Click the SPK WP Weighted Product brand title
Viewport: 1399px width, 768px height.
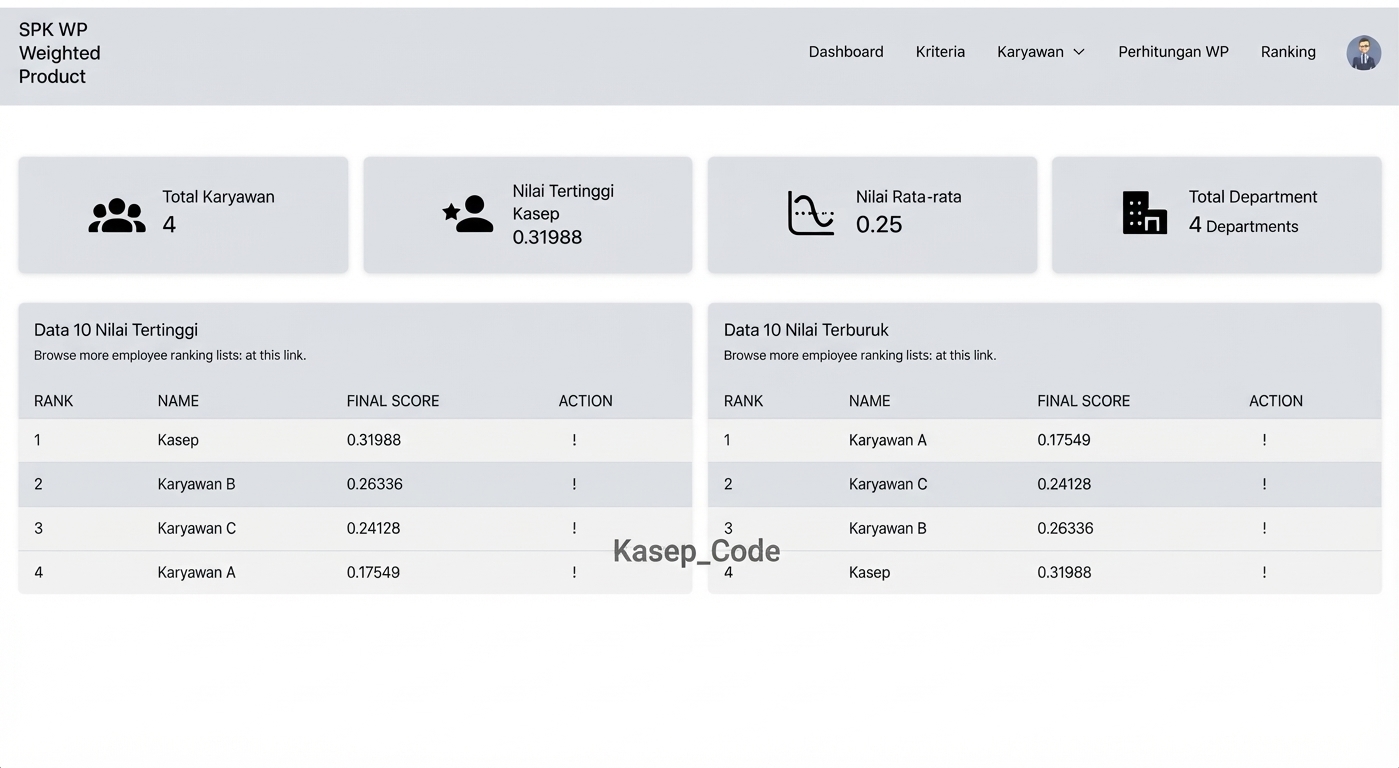[x=60, y=53]
